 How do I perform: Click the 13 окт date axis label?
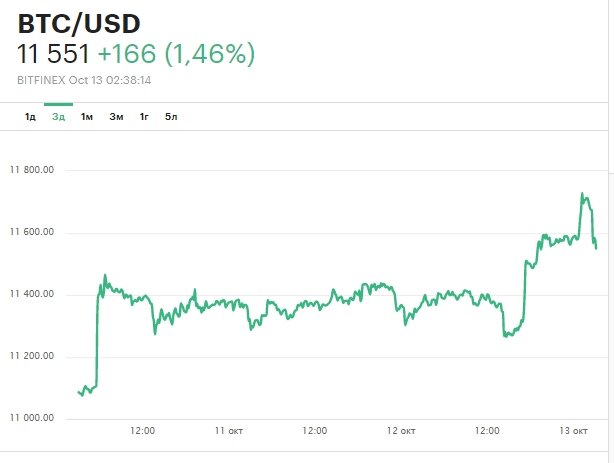pyautogui.click(x=573, y=431)
